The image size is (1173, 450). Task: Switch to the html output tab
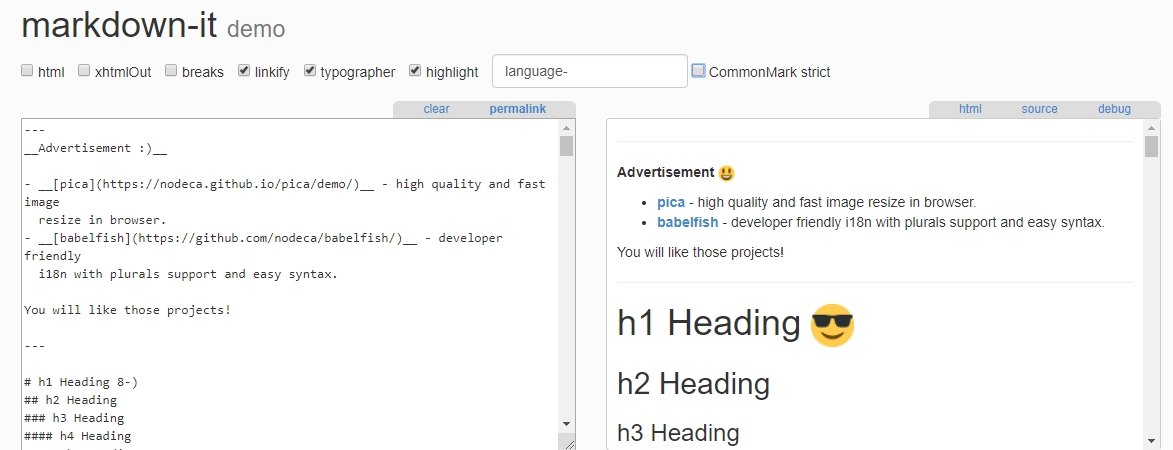pyautogui.click(x=970, y=109)
